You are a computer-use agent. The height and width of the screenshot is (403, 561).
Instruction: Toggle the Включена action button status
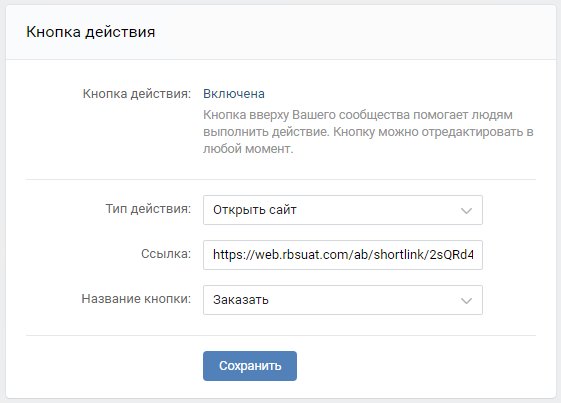234,94
